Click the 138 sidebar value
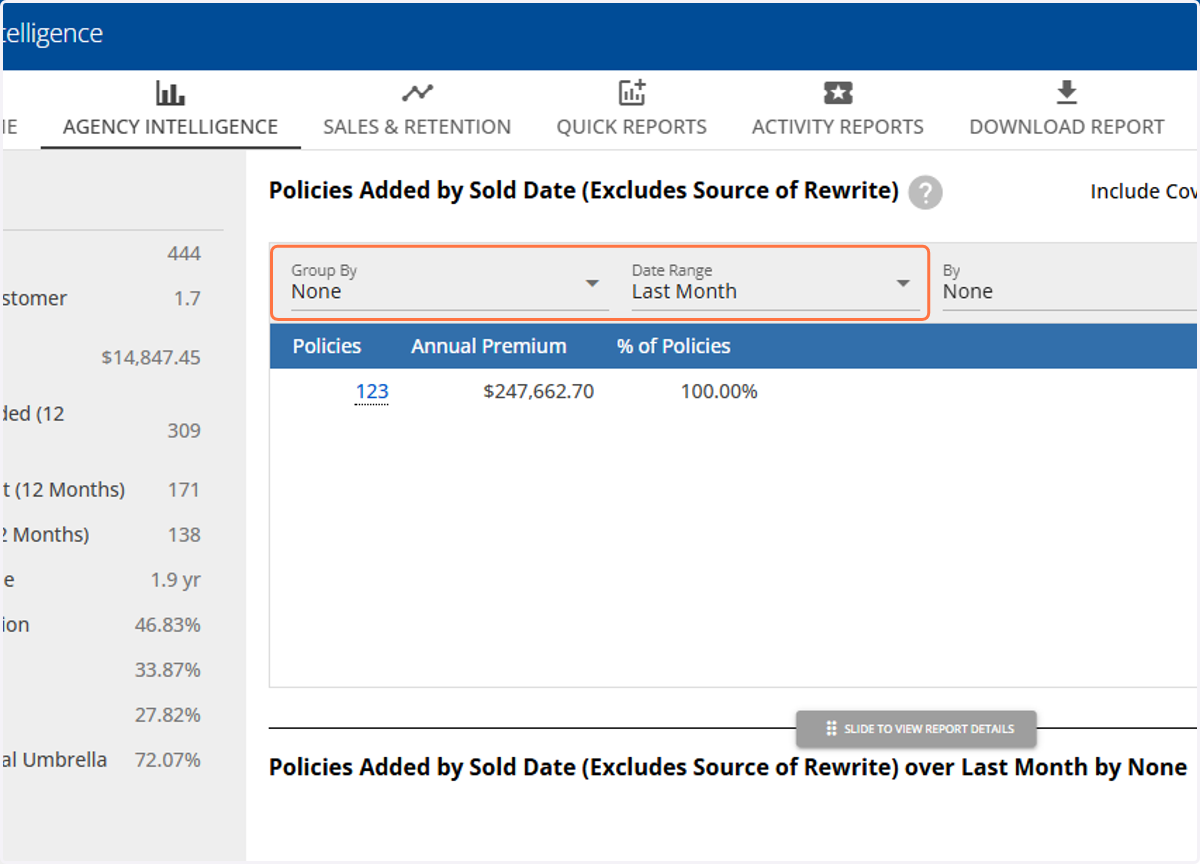 [184, 535]
